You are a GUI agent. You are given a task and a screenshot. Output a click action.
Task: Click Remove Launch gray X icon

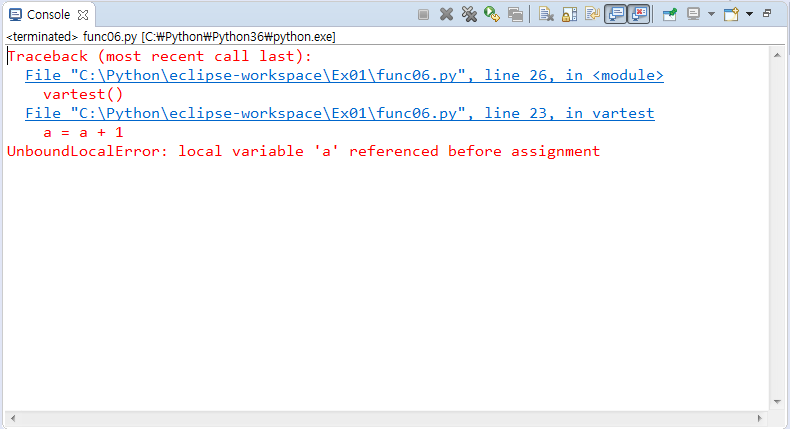[x=446, y=14]
